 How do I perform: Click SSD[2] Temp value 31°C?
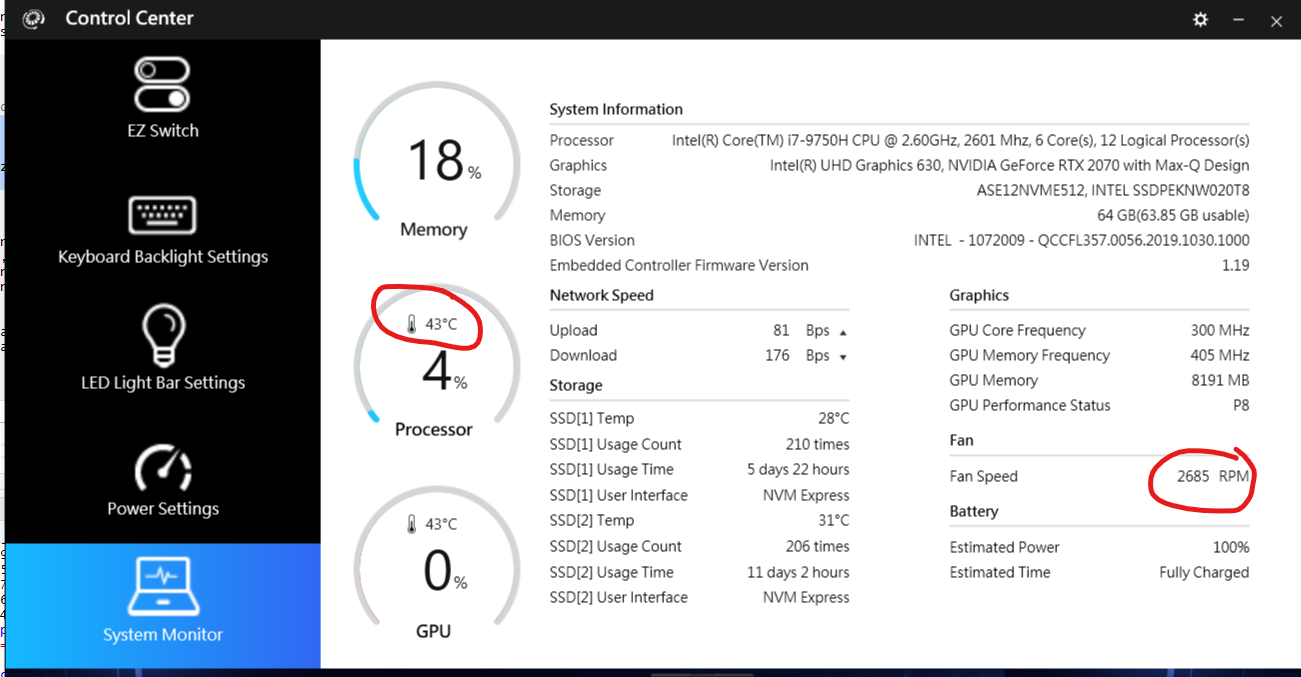tap(833, 520)
